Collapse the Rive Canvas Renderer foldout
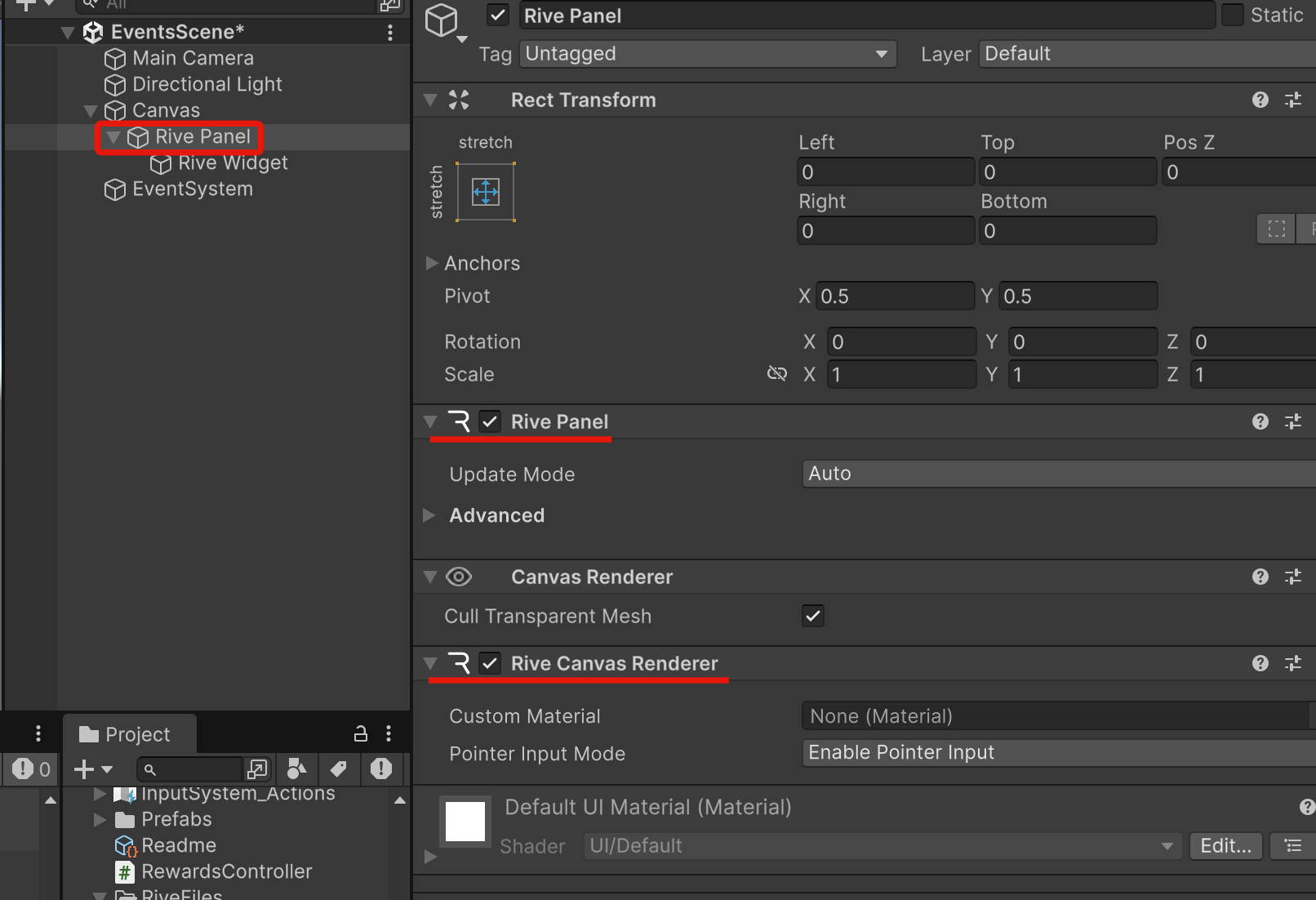1316x900 pixels. click(430, 663)
